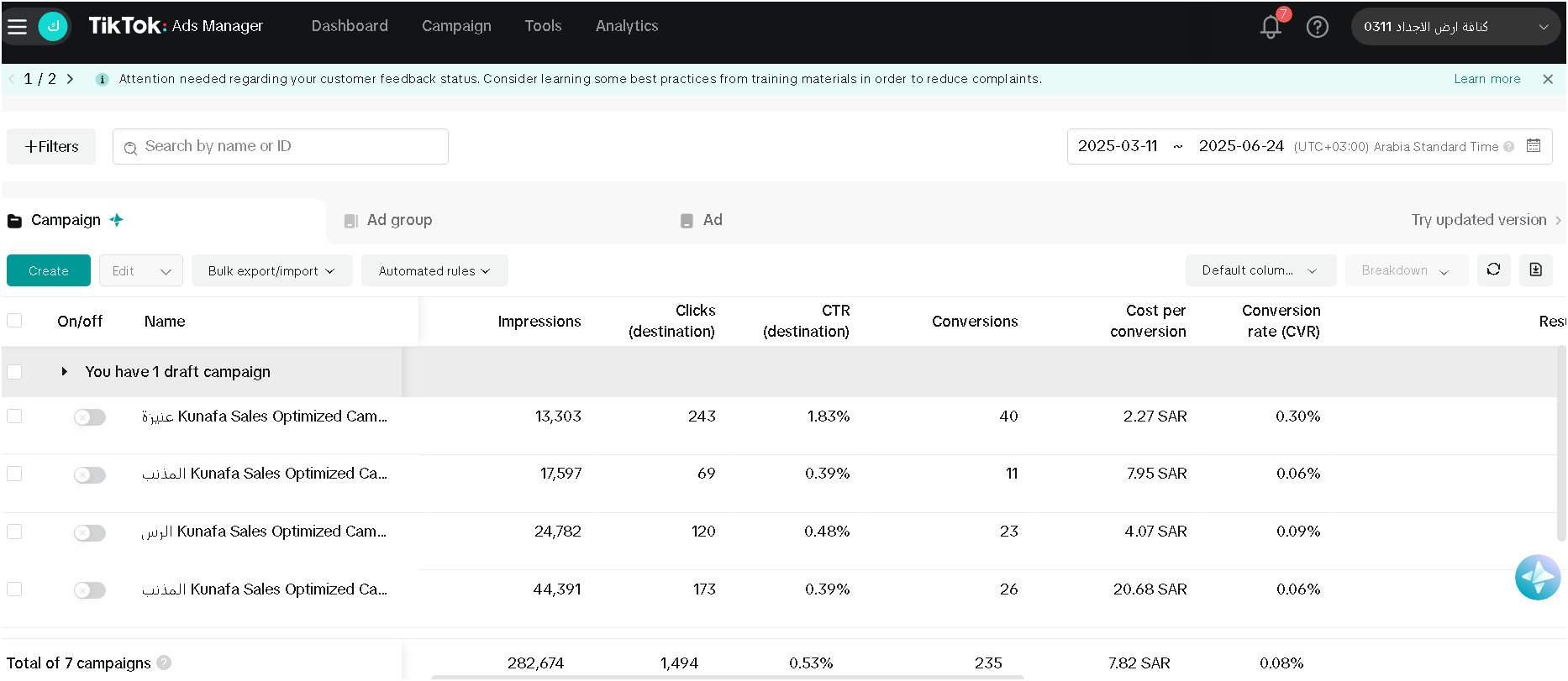Open the help question mark icon
Viewport: 1568px width, 681px height.
[1318, 27]
